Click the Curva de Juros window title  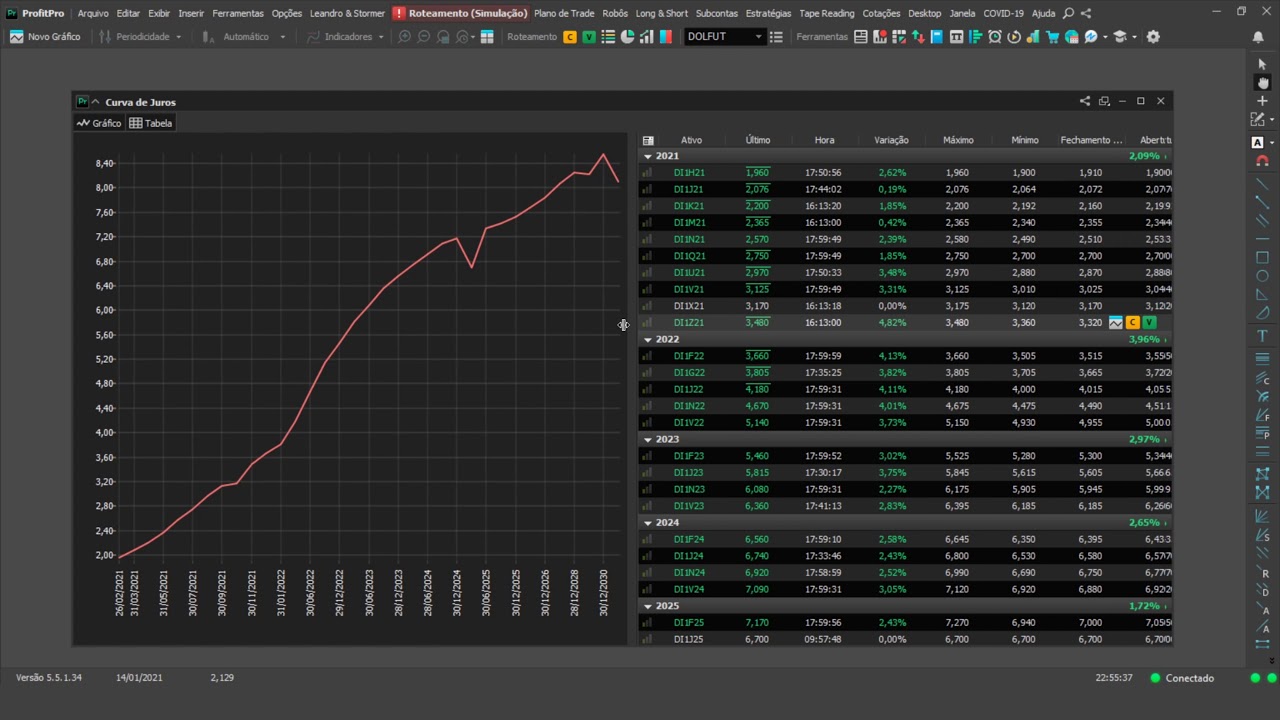[x=140, y=102]
